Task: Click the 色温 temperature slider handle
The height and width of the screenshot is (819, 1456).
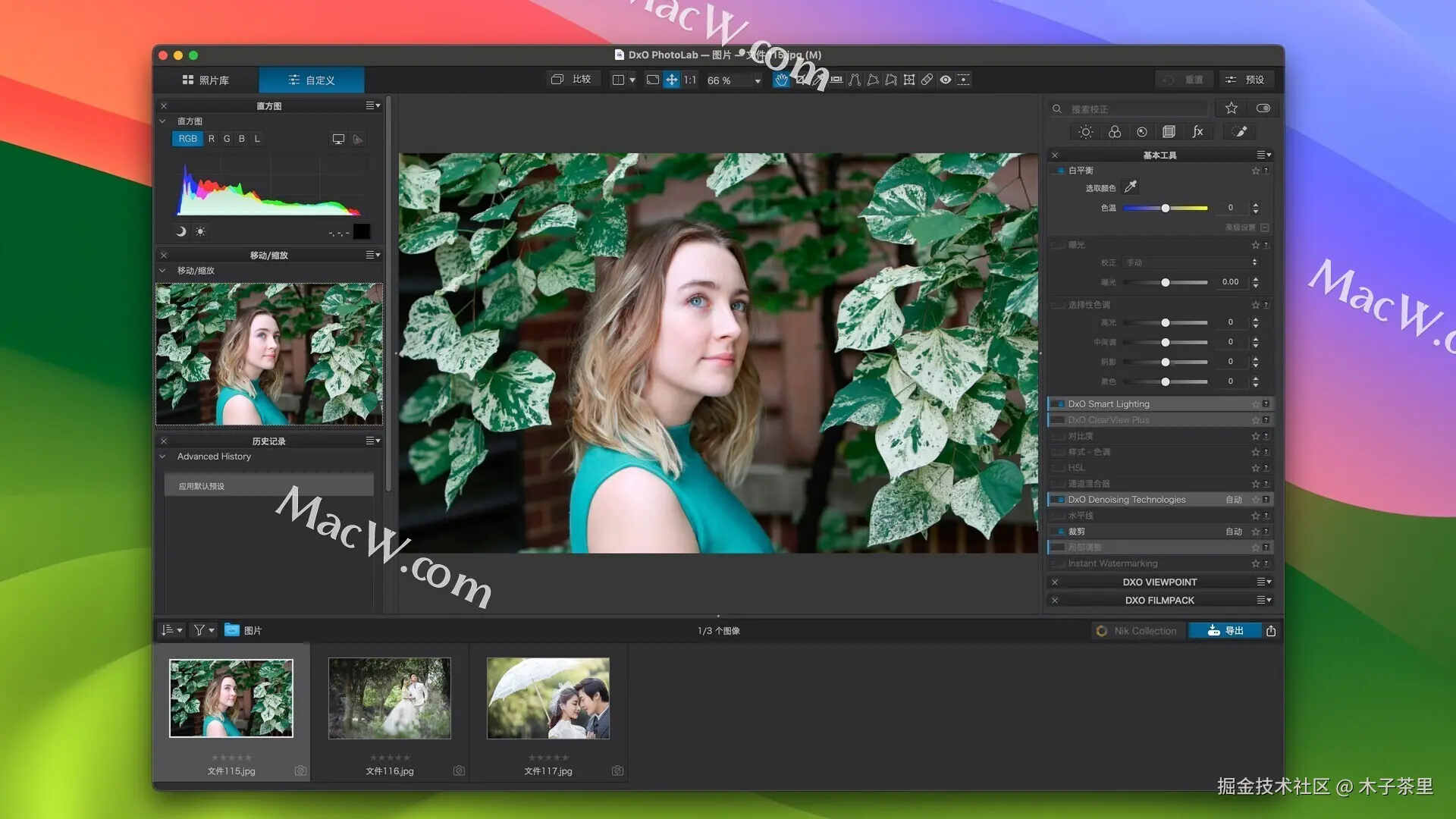Action: click(x=1166, y=208)
